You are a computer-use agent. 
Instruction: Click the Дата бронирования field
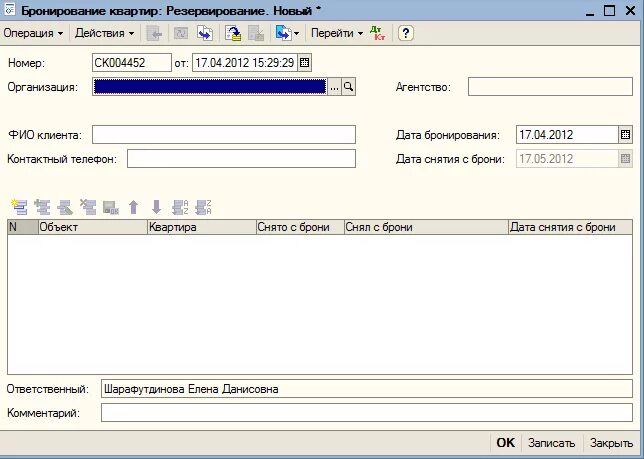click(567, 135)
